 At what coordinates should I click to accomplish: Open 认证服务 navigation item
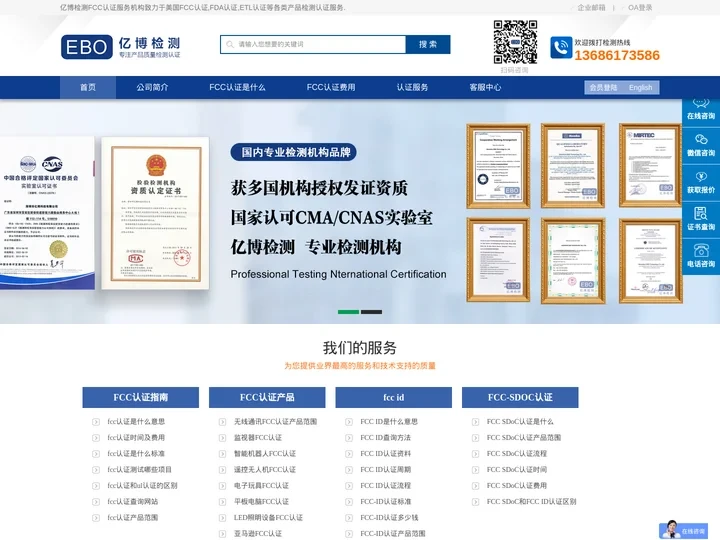pos(412,87)
